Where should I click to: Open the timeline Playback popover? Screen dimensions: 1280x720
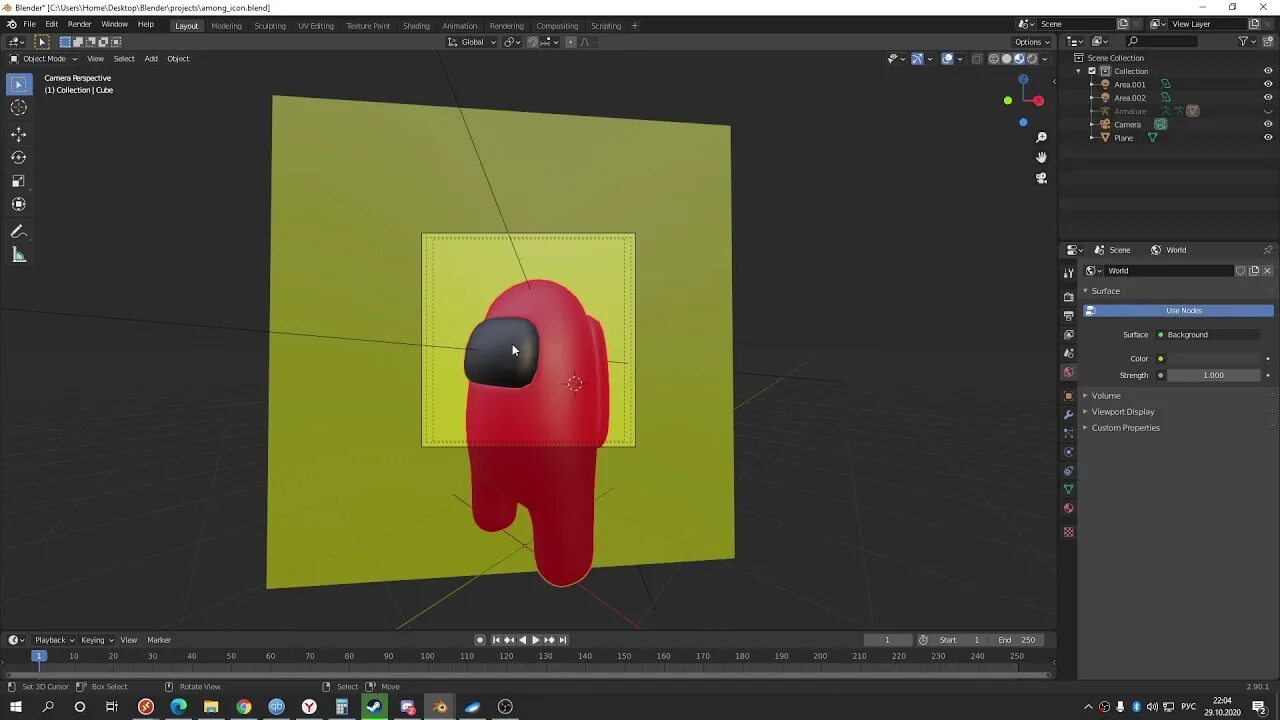(x=54, y=640)
